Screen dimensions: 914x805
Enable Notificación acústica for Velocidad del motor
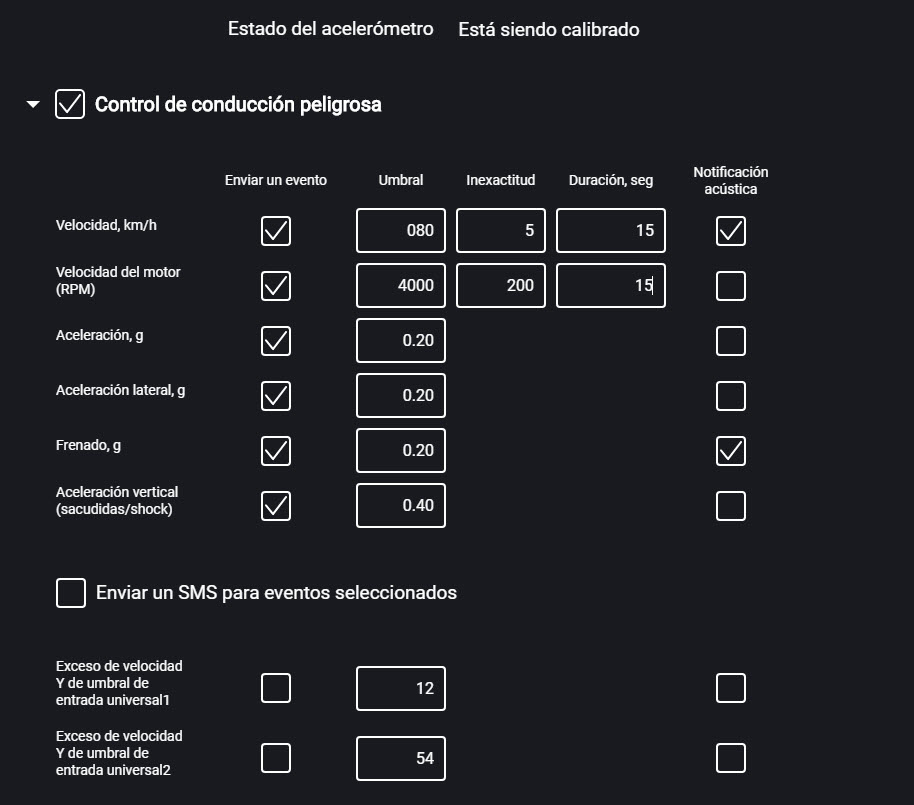coord(730,285)
